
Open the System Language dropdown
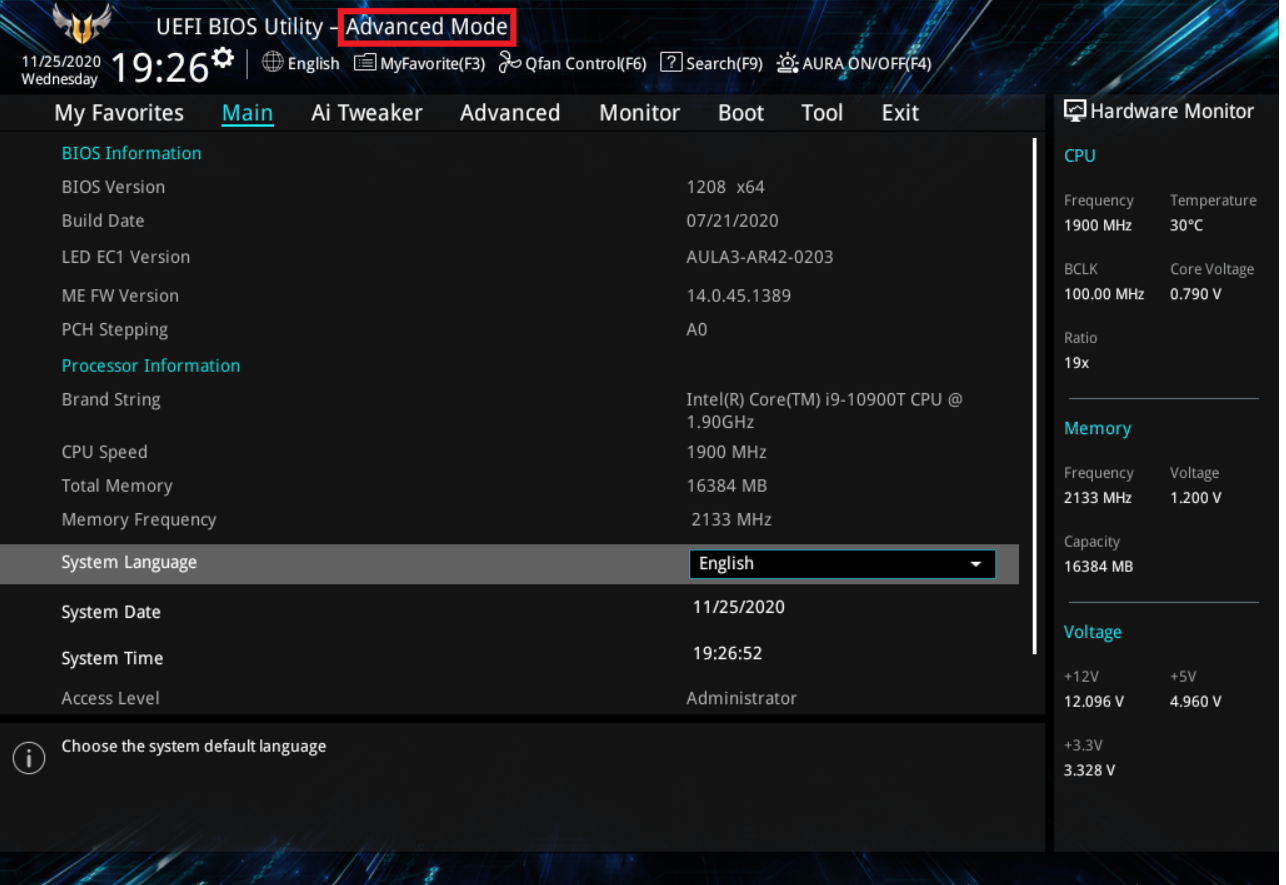(x=842, y=564)
